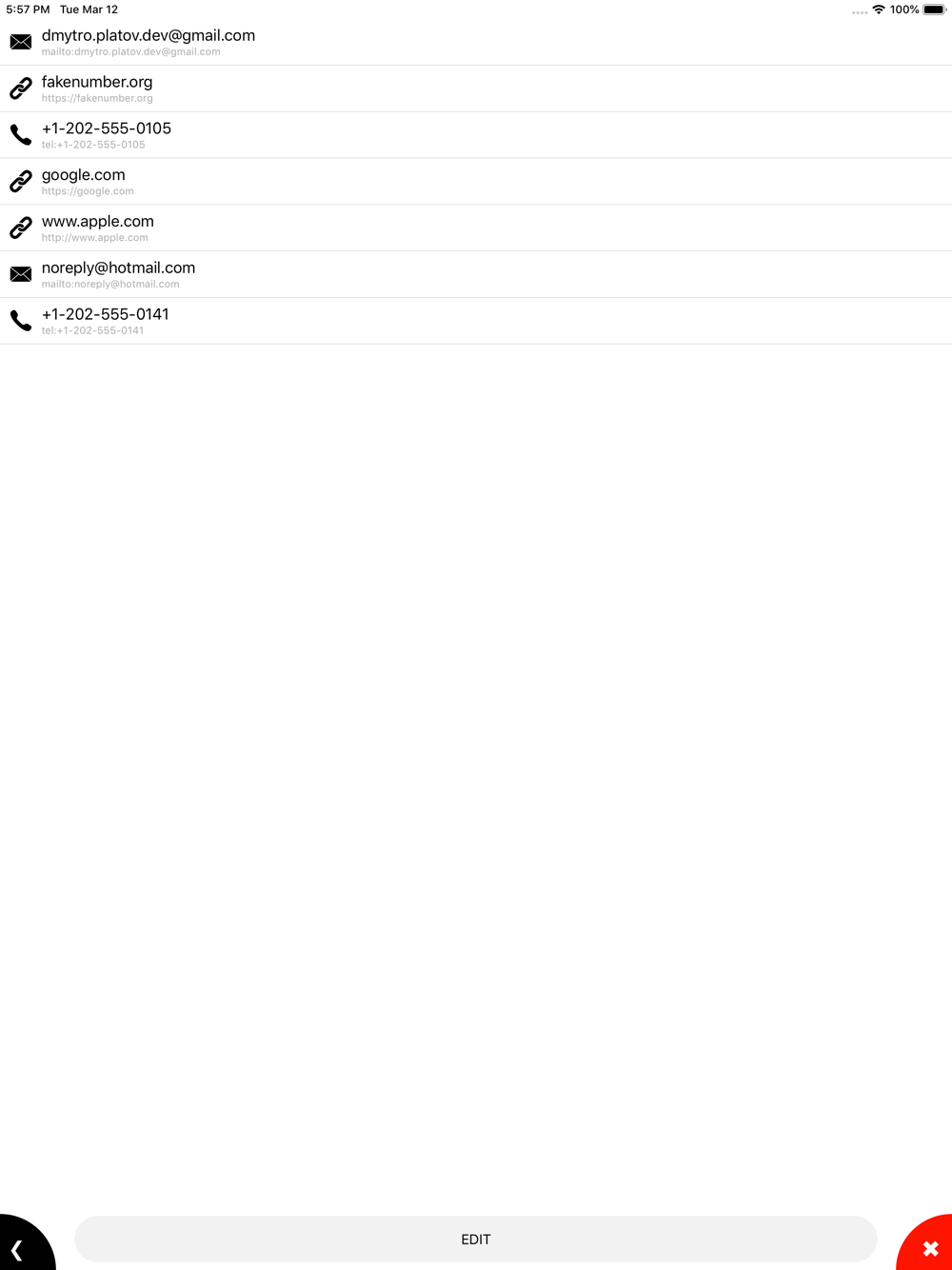Image resolution: width=952 pixels, height=1270 pixels.
Task: Compose mail to noreply@hotmail.com
Action: coord(119,268)
